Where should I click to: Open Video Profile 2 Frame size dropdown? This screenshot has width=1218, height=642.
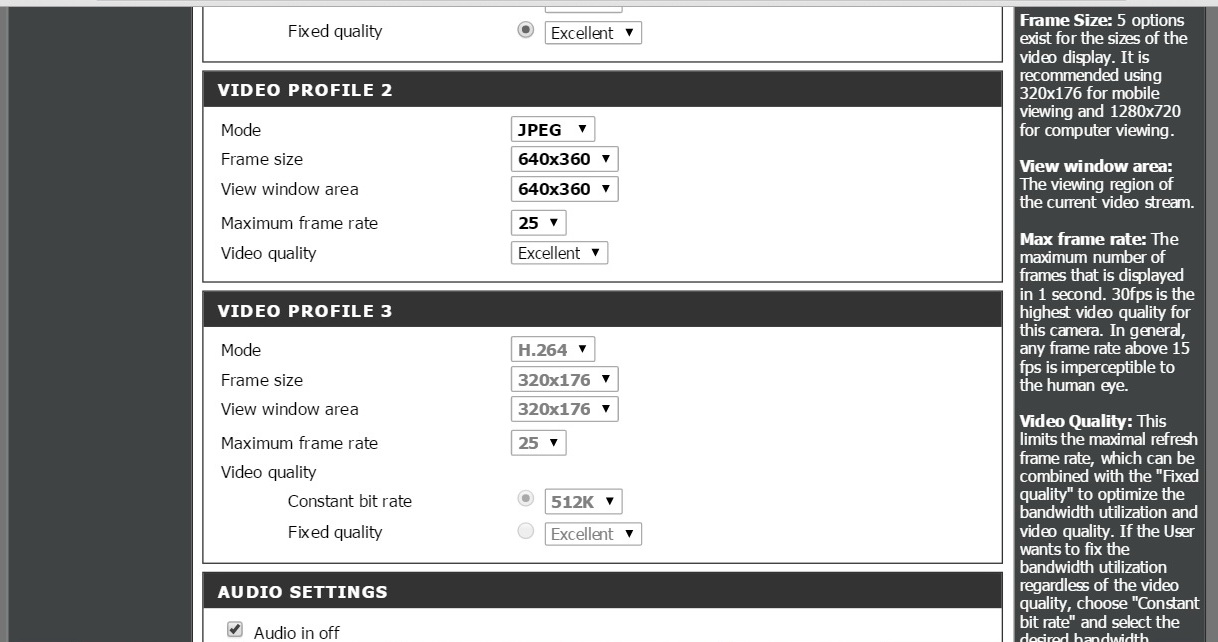point(564,159)
